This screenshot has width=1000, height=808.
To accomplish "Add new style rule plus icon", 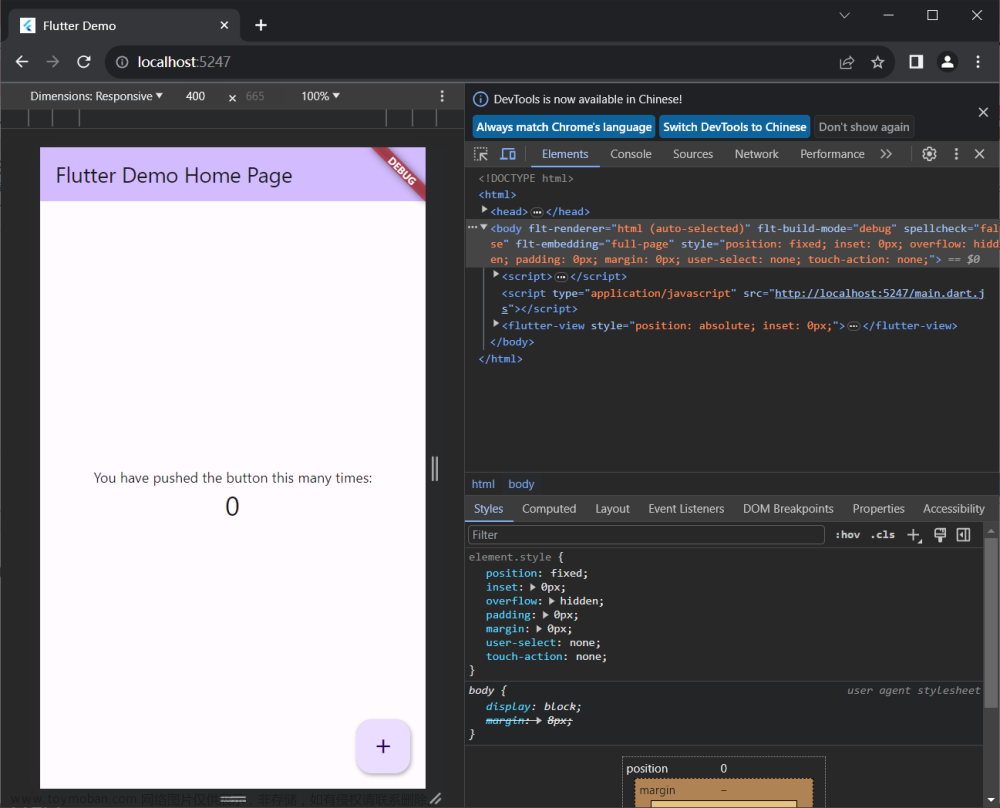I will [x=914, y=535].
